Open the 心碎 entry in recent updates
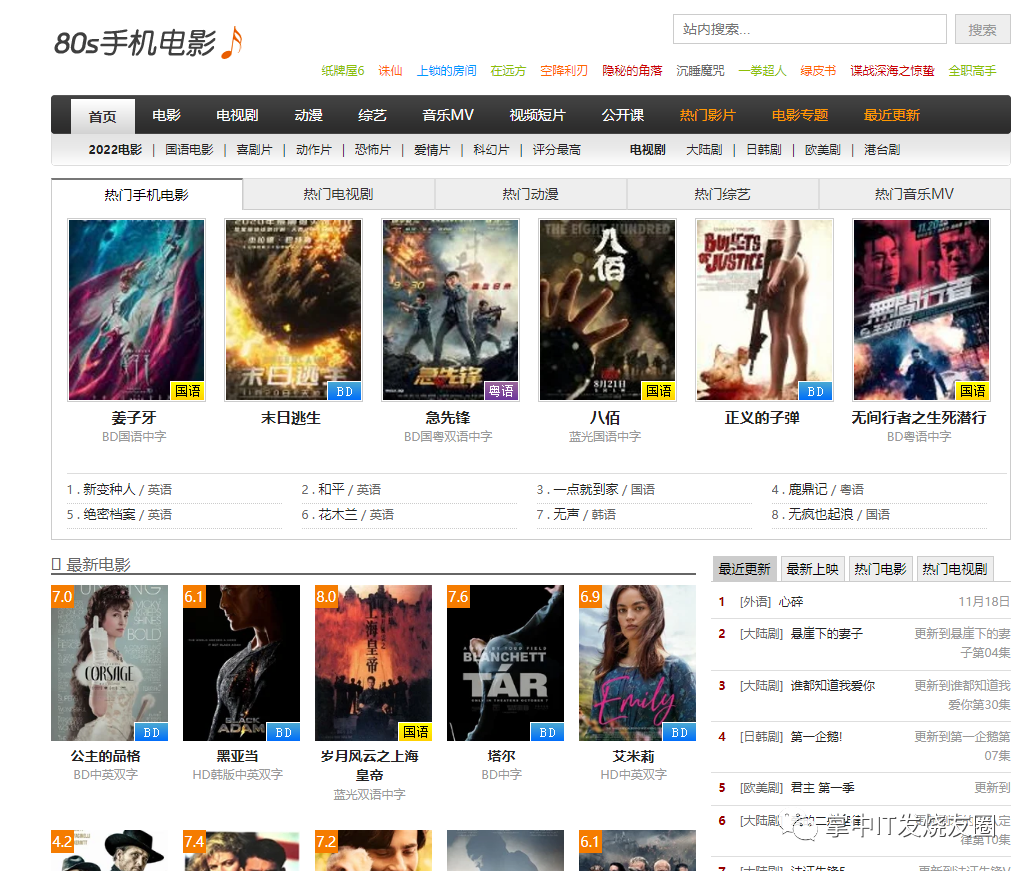 coord(791,602)
